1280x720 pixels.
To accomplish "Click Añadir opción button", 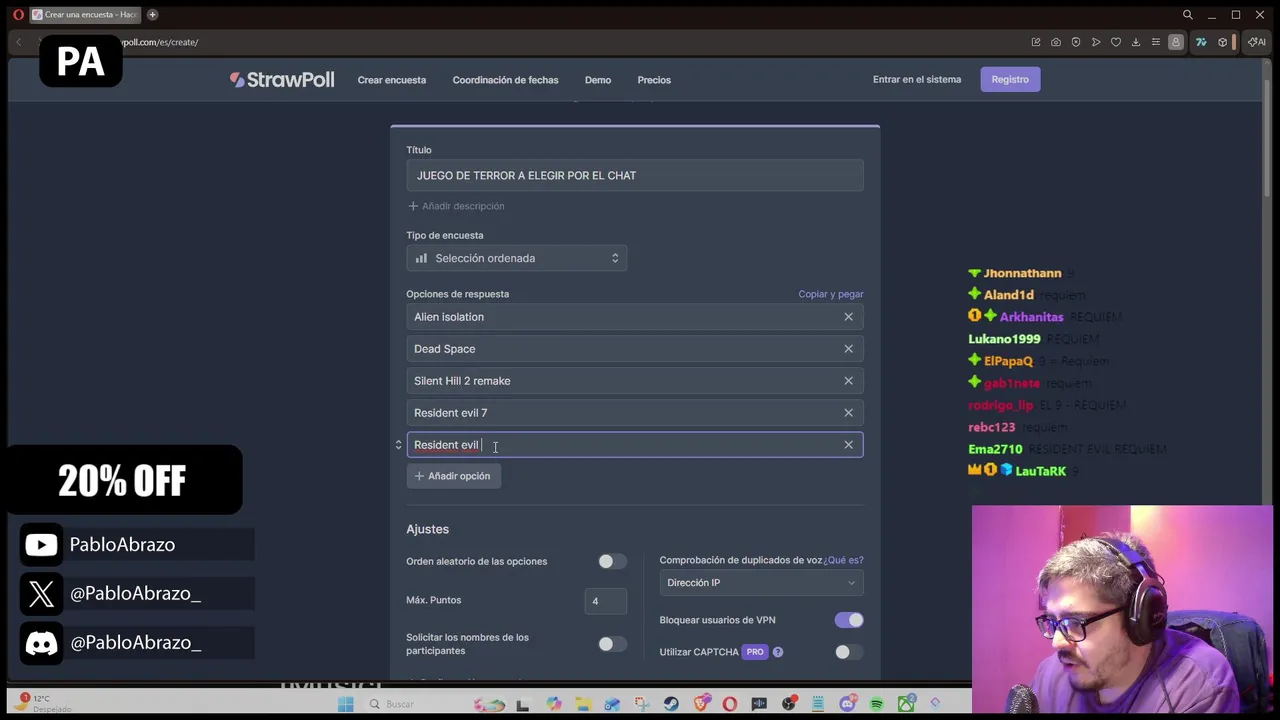I will (x=453, y=477).
